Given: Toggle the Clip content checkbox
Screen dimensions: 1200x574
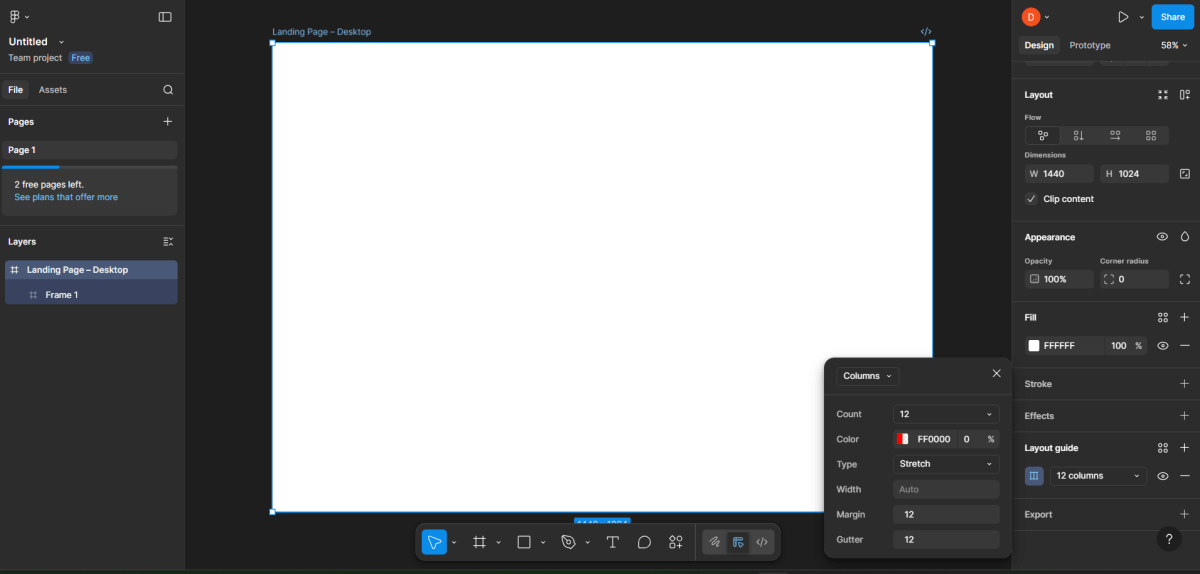Looking at the screenshot, I should 1031,199.
